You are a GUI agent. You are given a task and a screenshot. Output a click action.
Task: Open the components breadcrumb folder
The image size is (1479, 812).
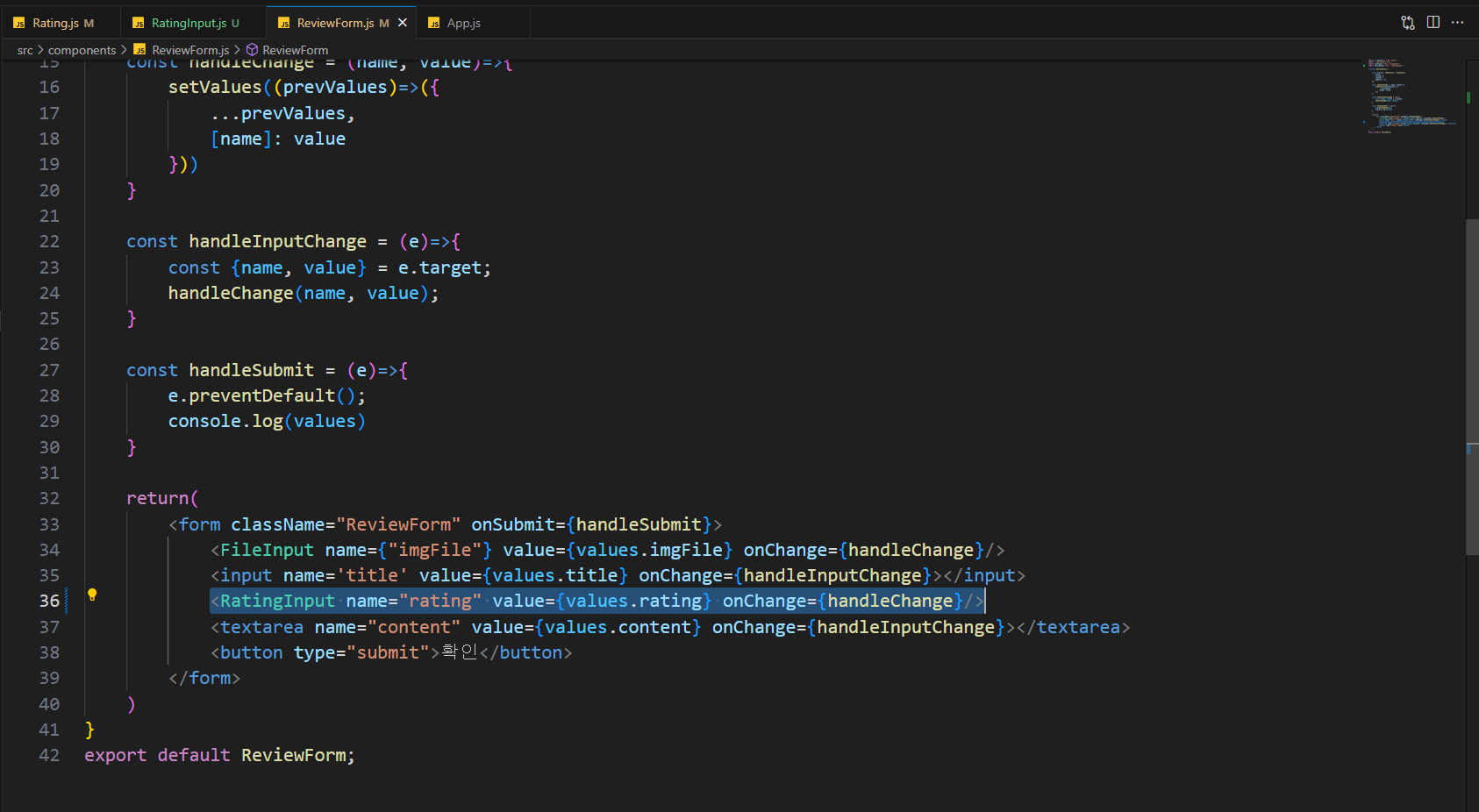(x=82, y=50)
